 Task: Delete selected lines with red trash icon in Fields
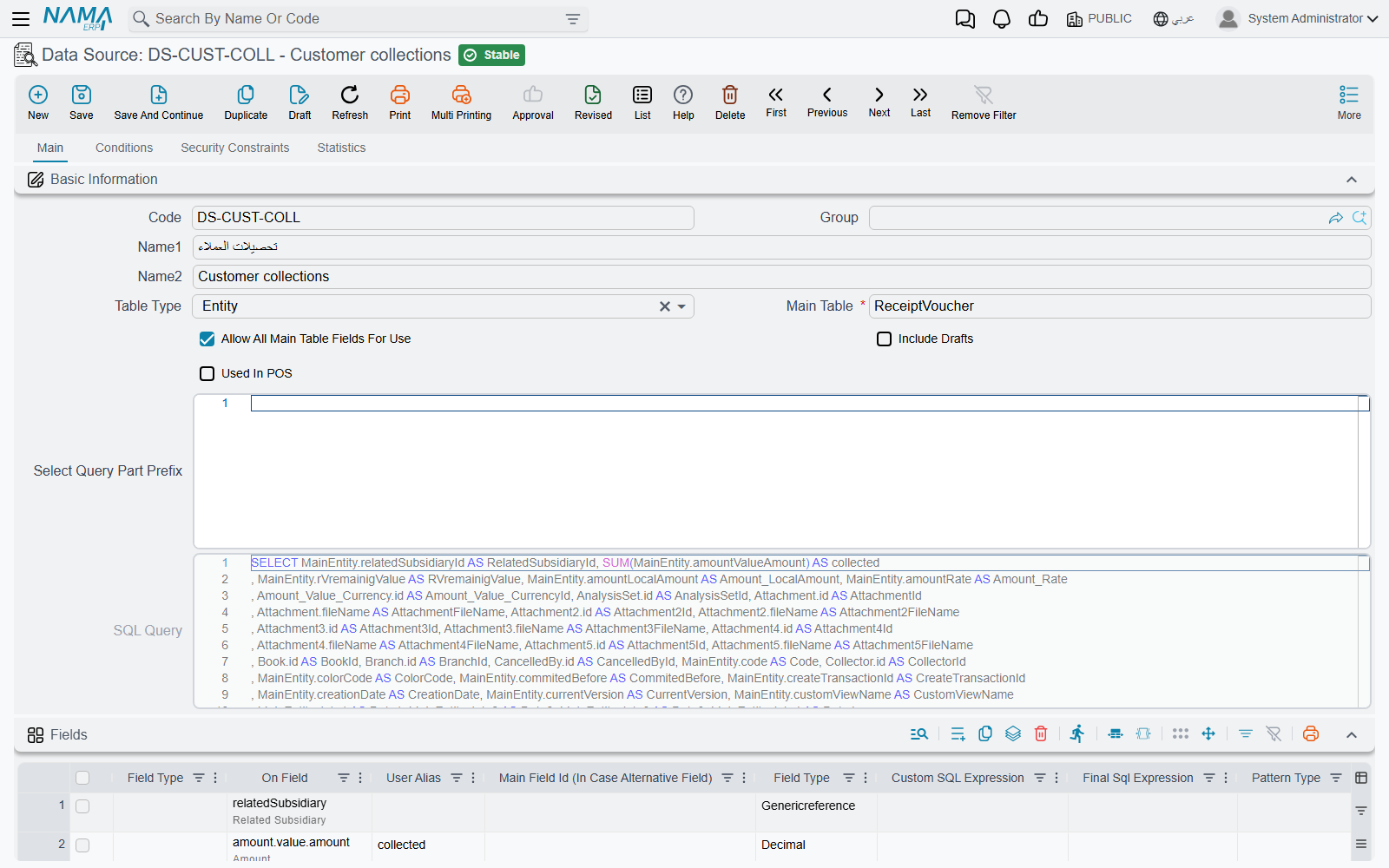point(1041,734)
